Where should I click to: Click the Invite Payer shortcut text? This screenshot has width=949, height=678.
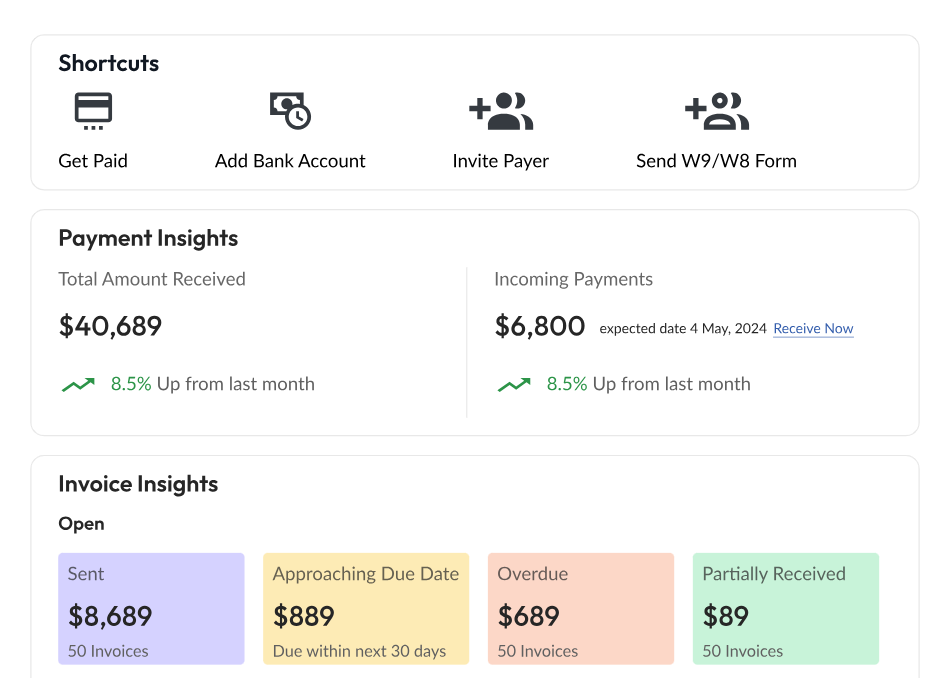coord(501,160)
